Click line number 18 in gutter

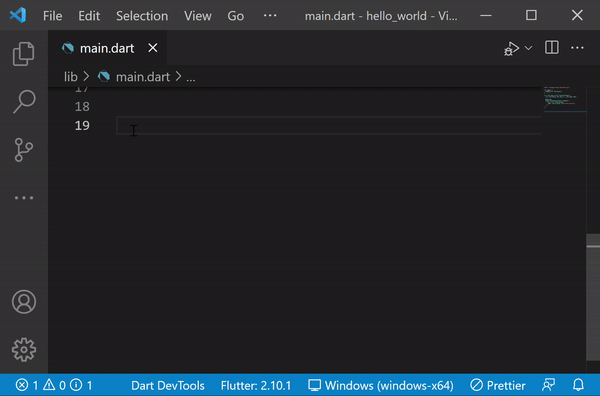[x=82, y=106]
